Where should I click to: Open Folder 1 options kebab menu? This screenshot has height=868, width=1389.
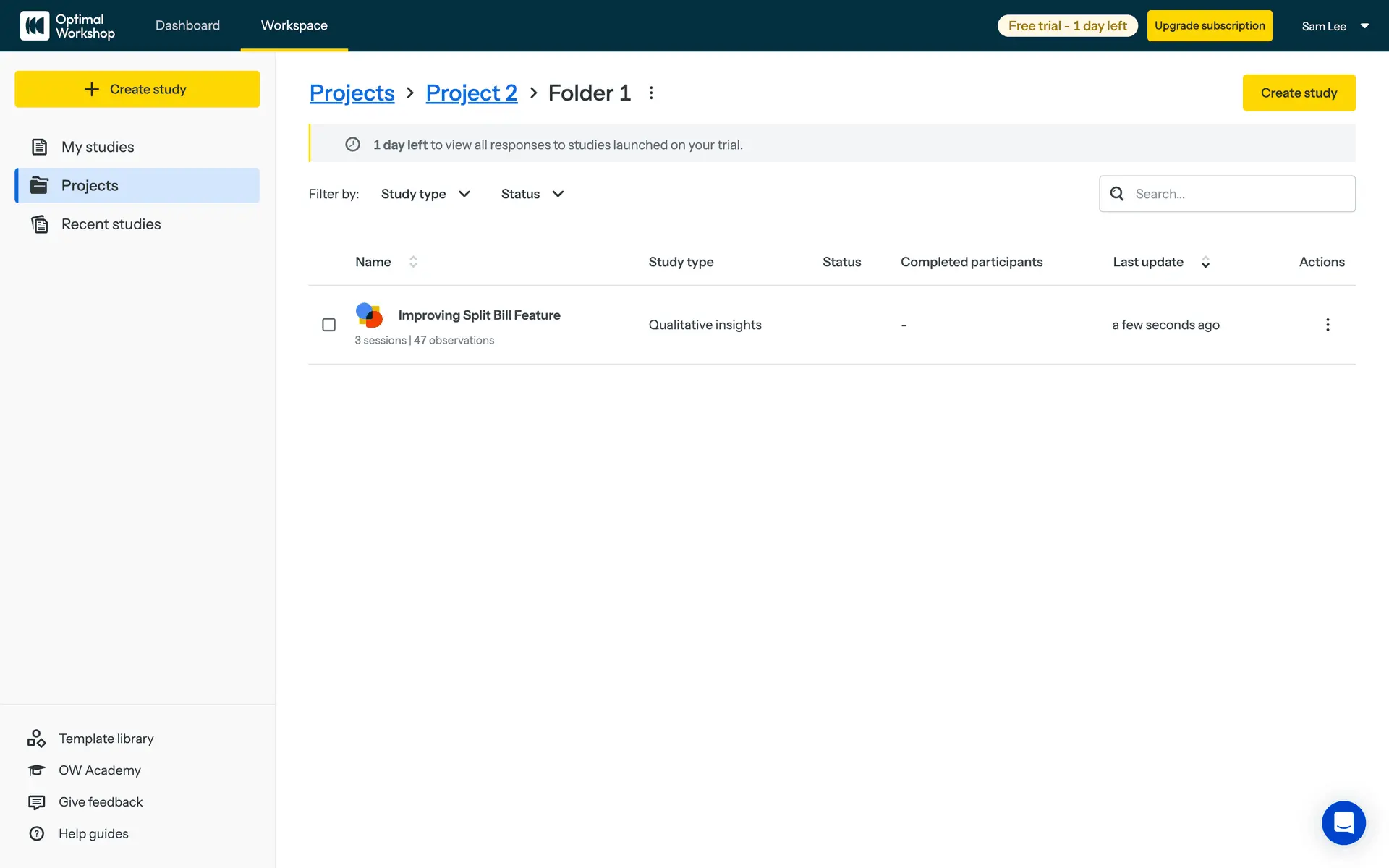click(x=651, y=93)
